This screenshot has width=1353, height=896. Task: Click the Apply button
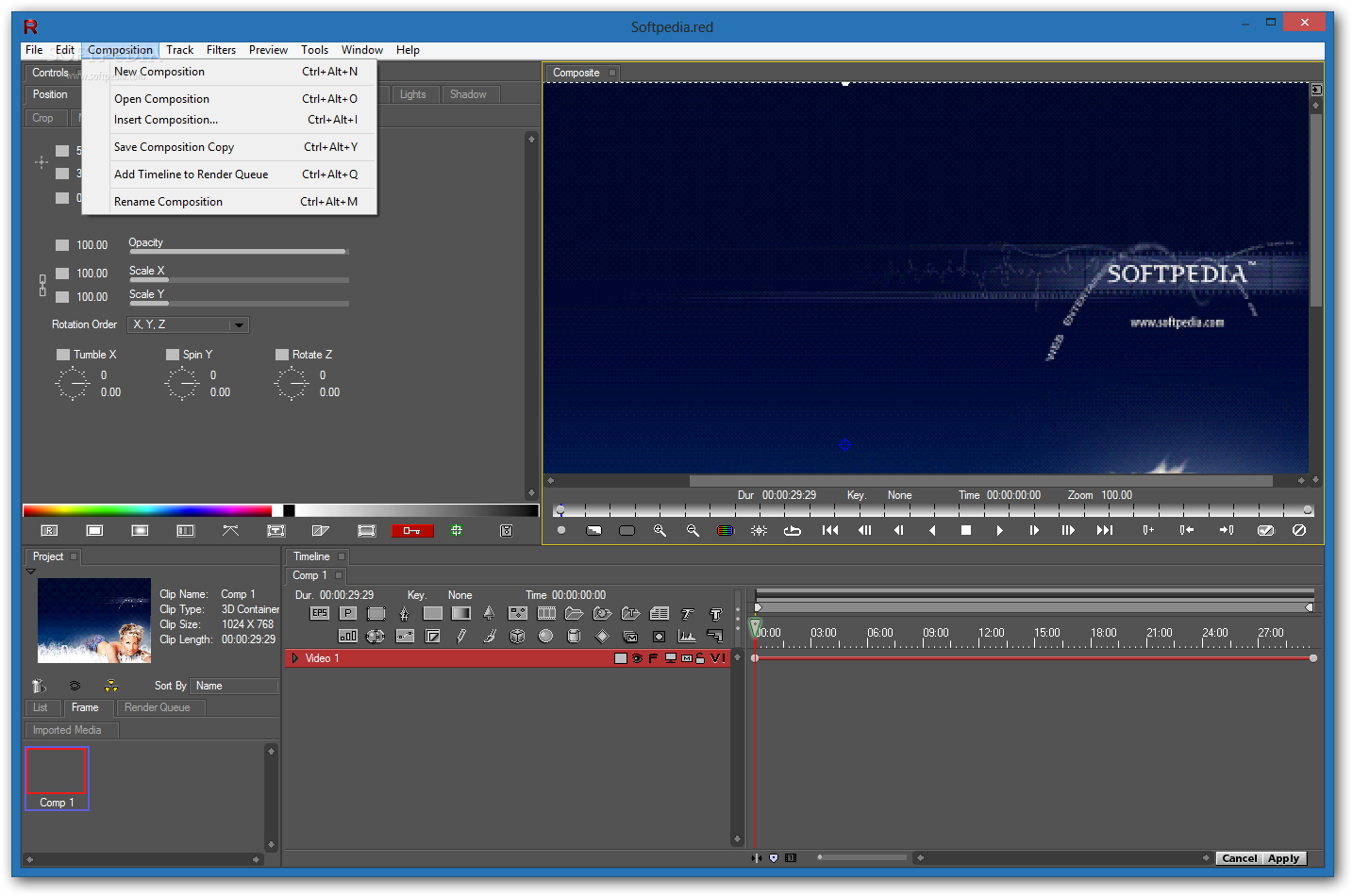click(x=1283, y=858)
